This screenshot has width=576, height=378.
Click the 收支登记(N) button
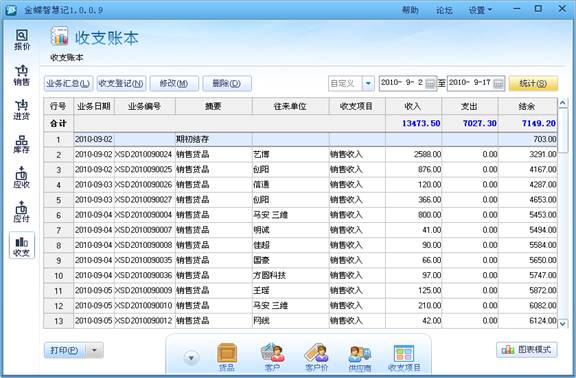tap(122, 83)
